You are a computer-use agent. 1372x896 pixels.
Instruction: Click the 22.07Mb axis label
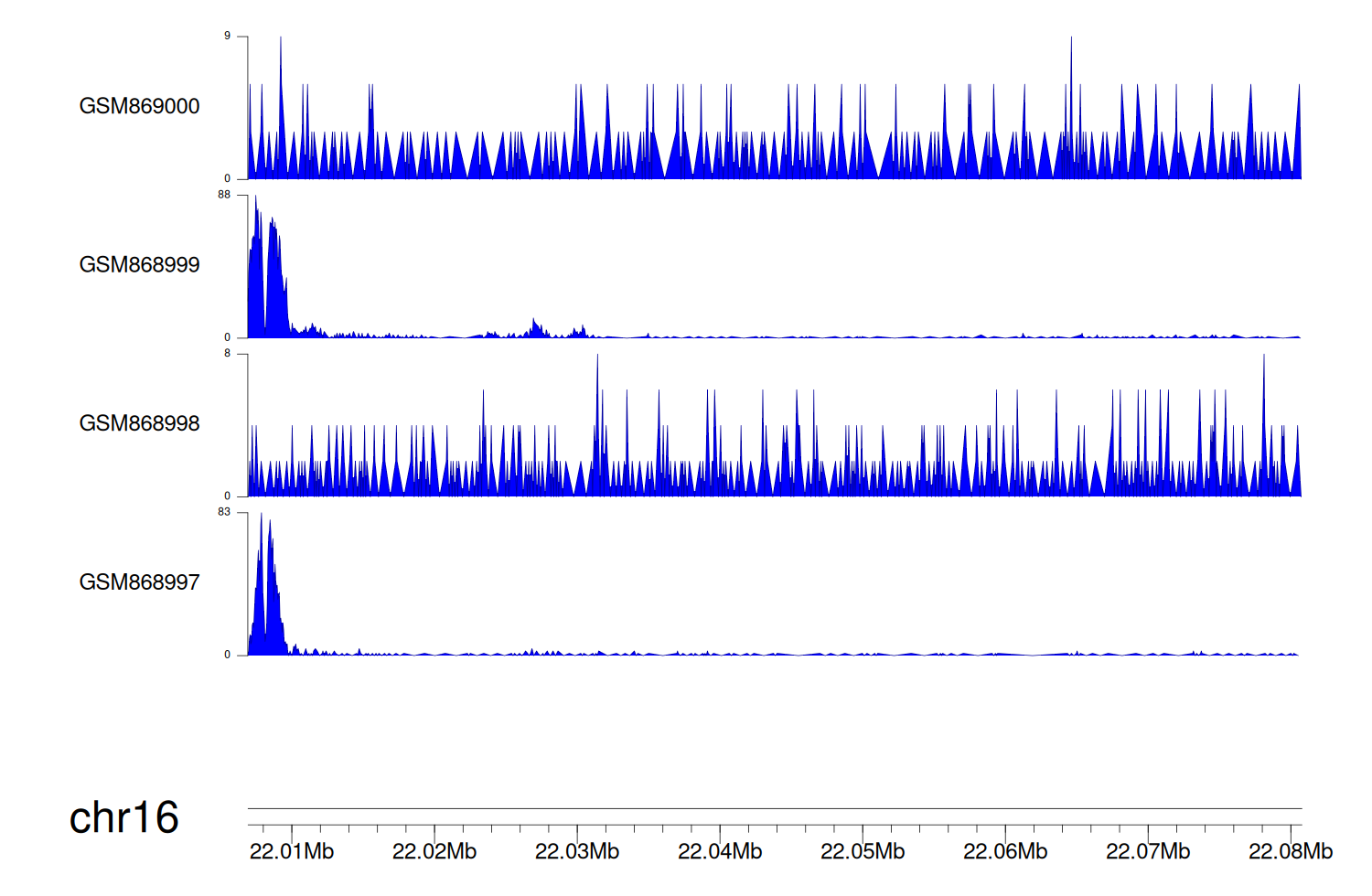[x=1148, y=852]
